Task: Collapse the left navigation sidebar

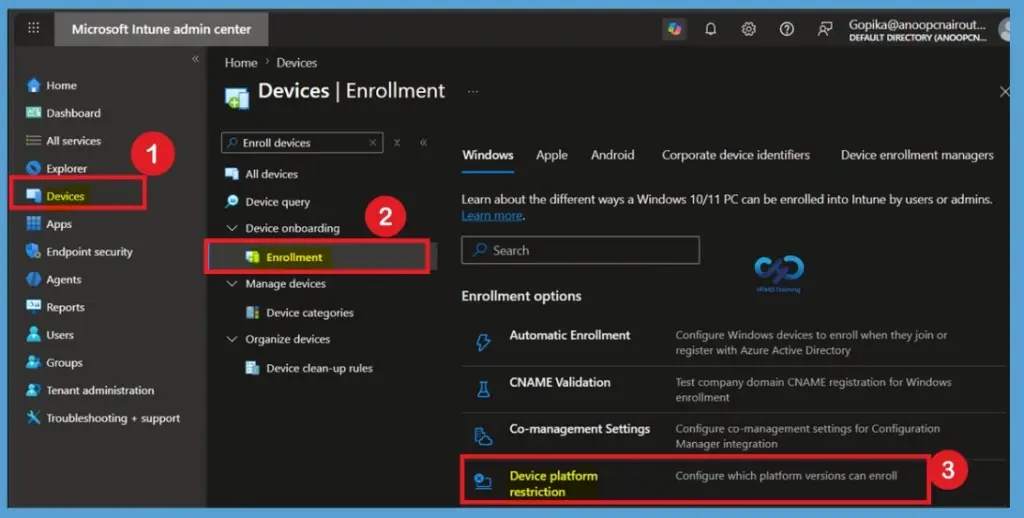Action: (x=195, y=59)
